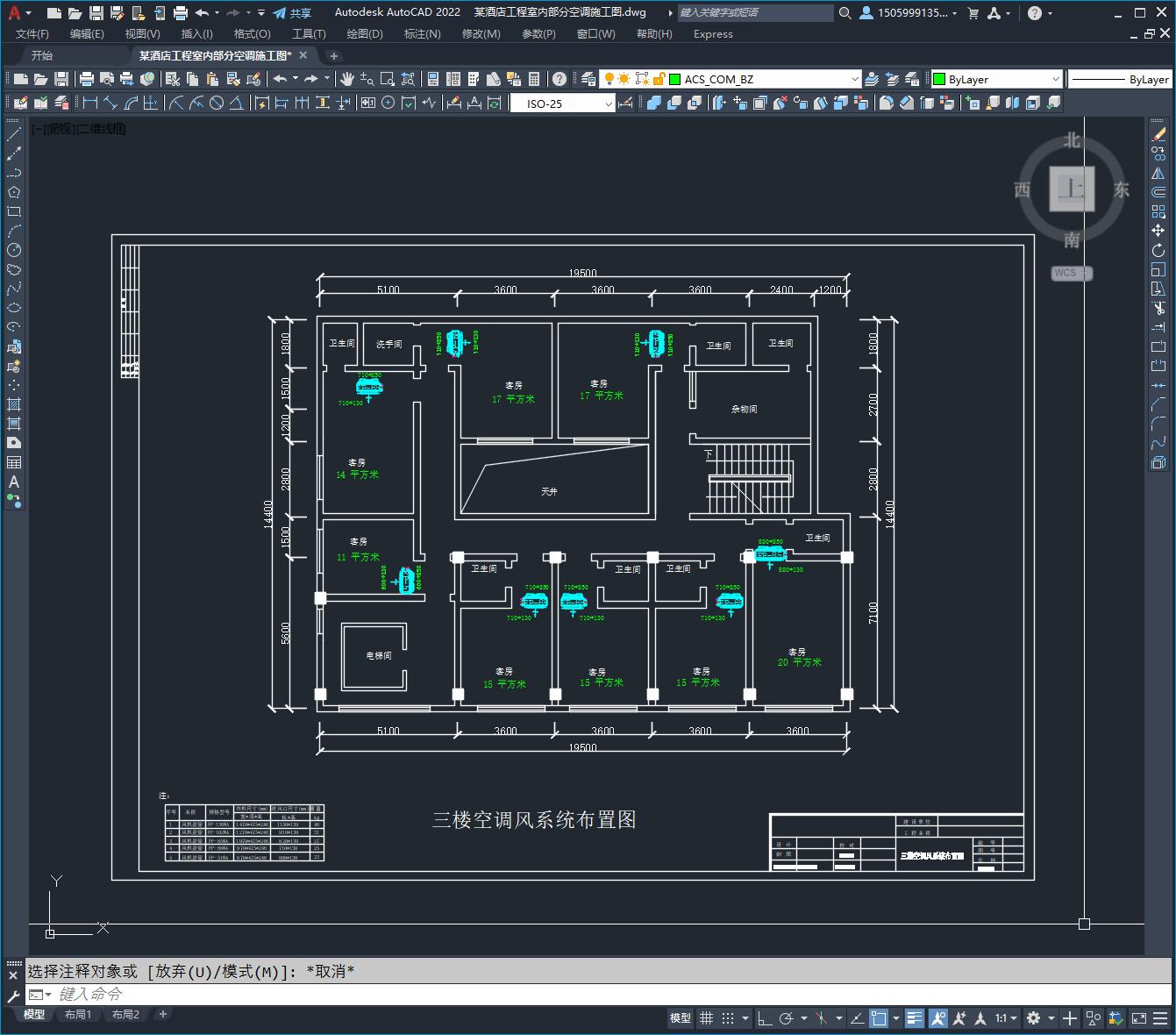
Task: Open the ByLayer linetype dropdown
Action: pyautogui.click(x=1120, y=79)
